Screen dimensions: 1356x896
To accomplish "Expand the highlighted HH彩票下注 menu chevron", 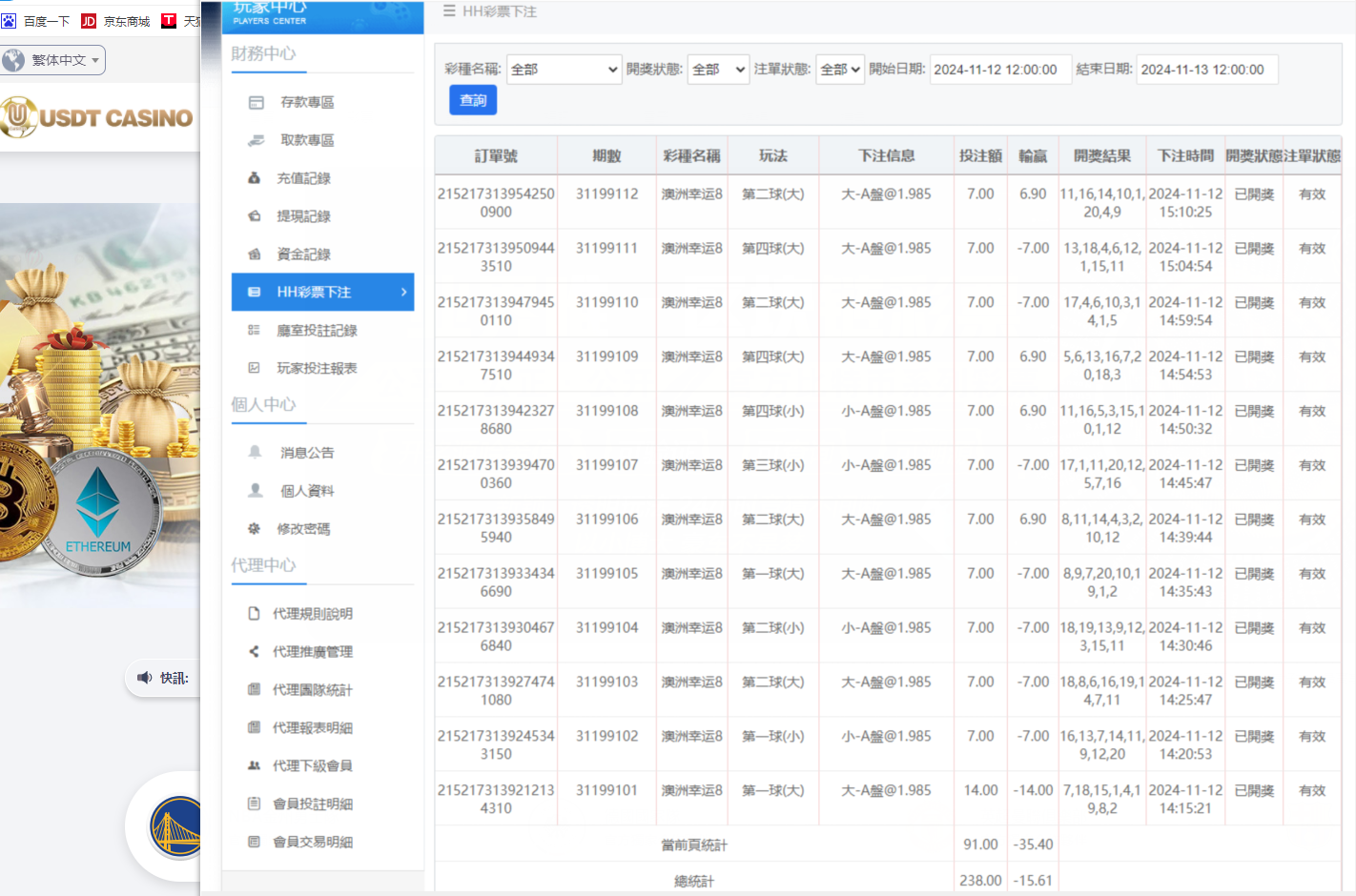I will pos(404,293).
